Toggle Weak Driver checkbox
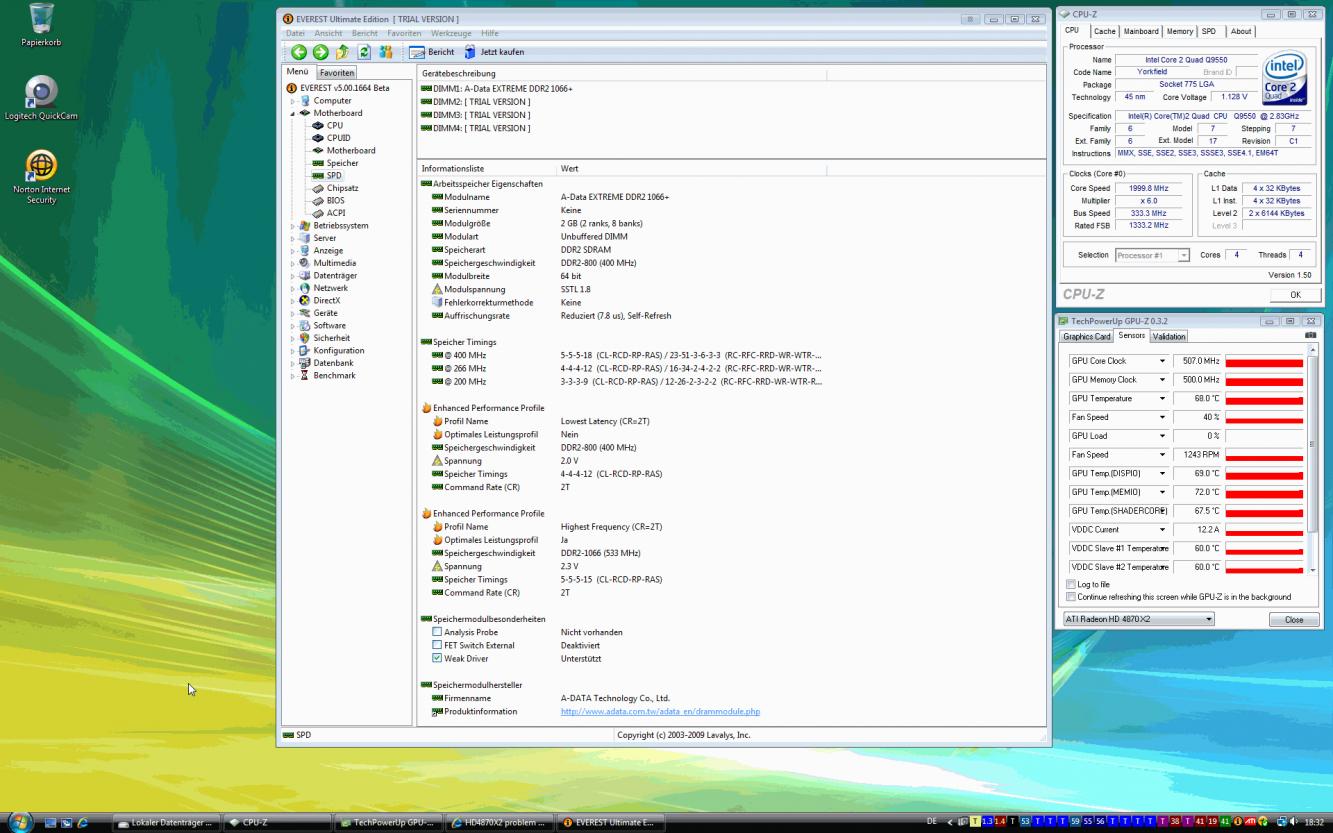1333x833 pixels. (437, 658)
